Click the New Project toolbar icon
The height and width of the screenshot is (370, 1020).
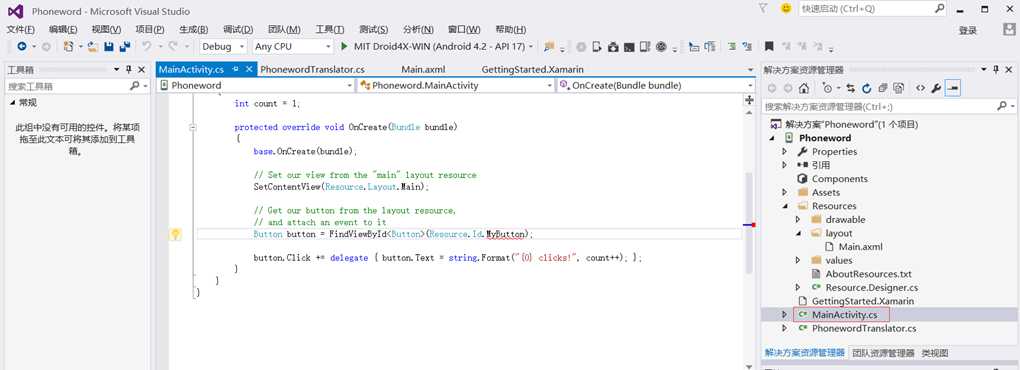click(68, 46)
